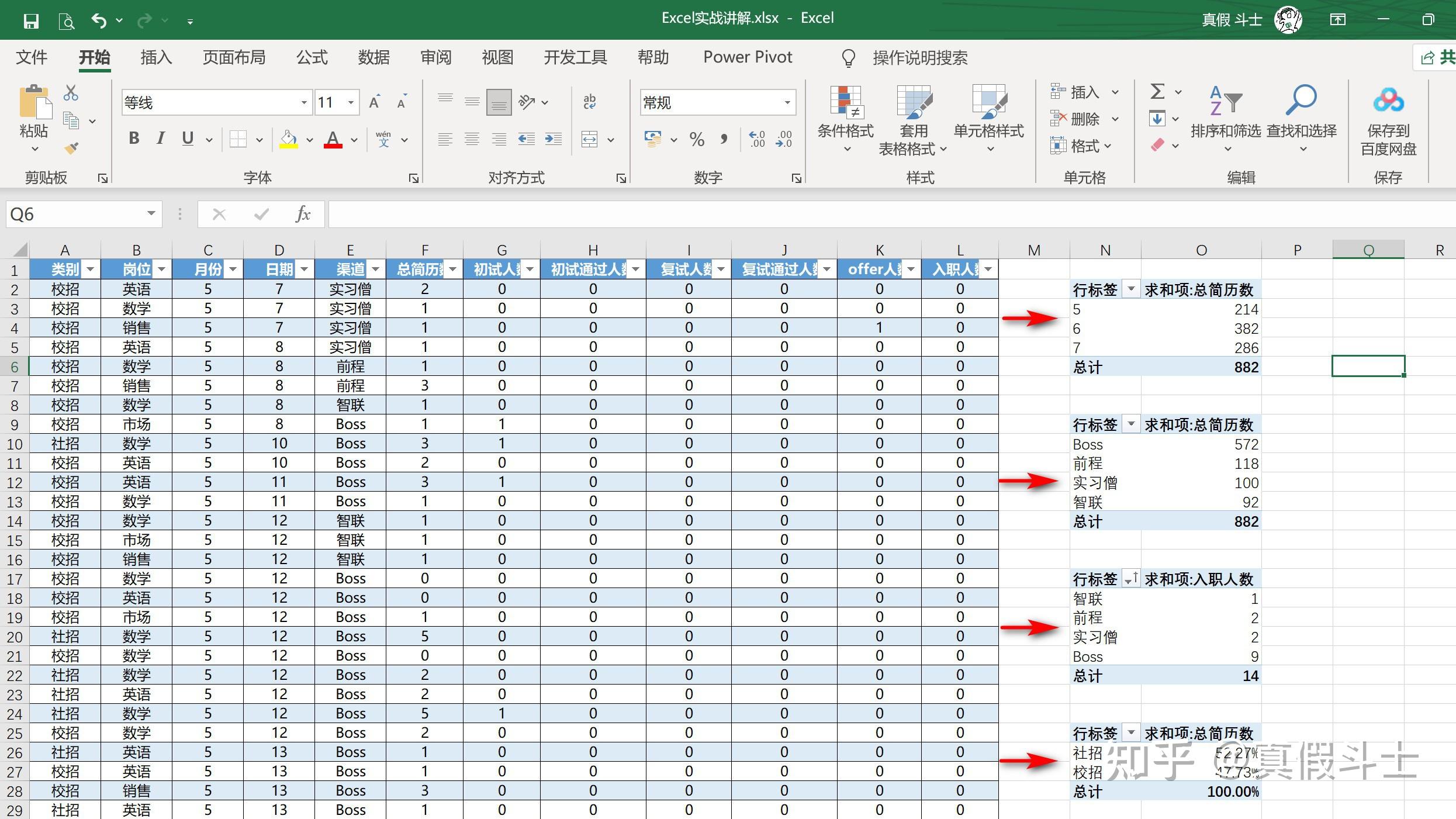Click the AutoSum sigma icon
The height and width of the screenshot is (819, 1456).
(x=1157, y=92)
